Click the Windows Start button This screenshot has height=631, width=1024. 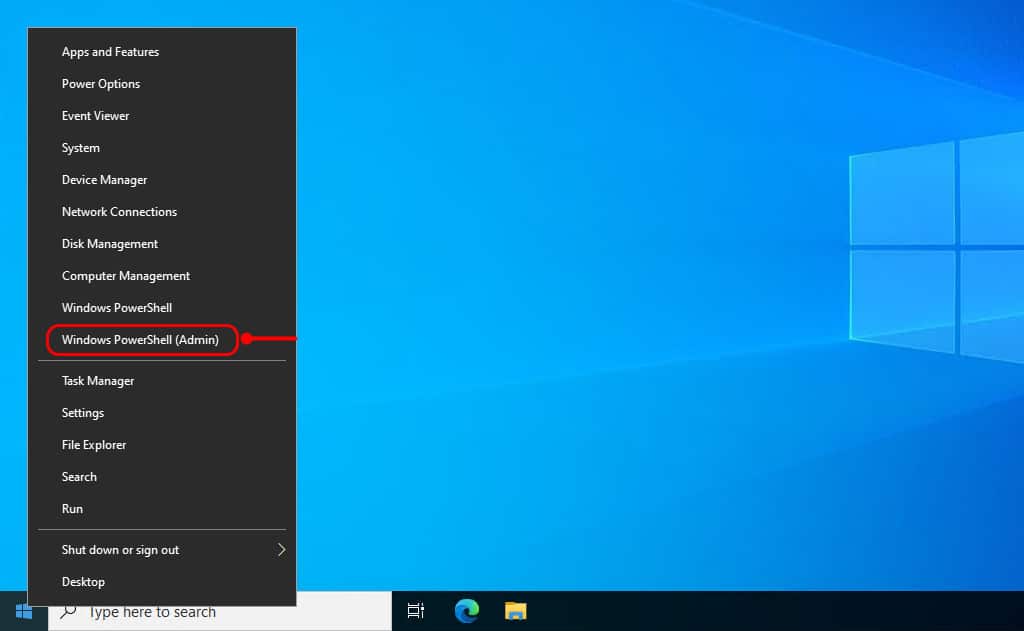24,611
